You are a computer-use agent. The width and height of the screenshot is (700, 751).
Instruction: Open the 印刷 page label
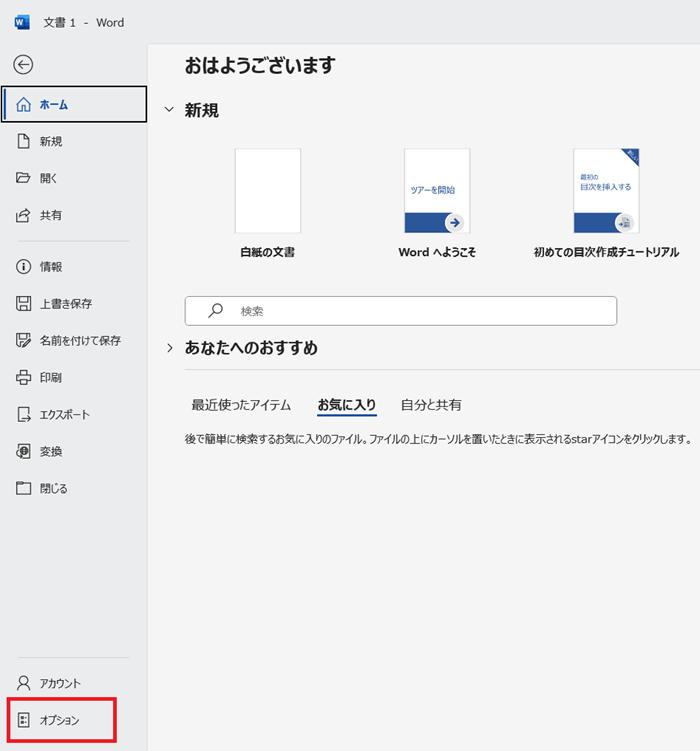click(x=51, y=377)
